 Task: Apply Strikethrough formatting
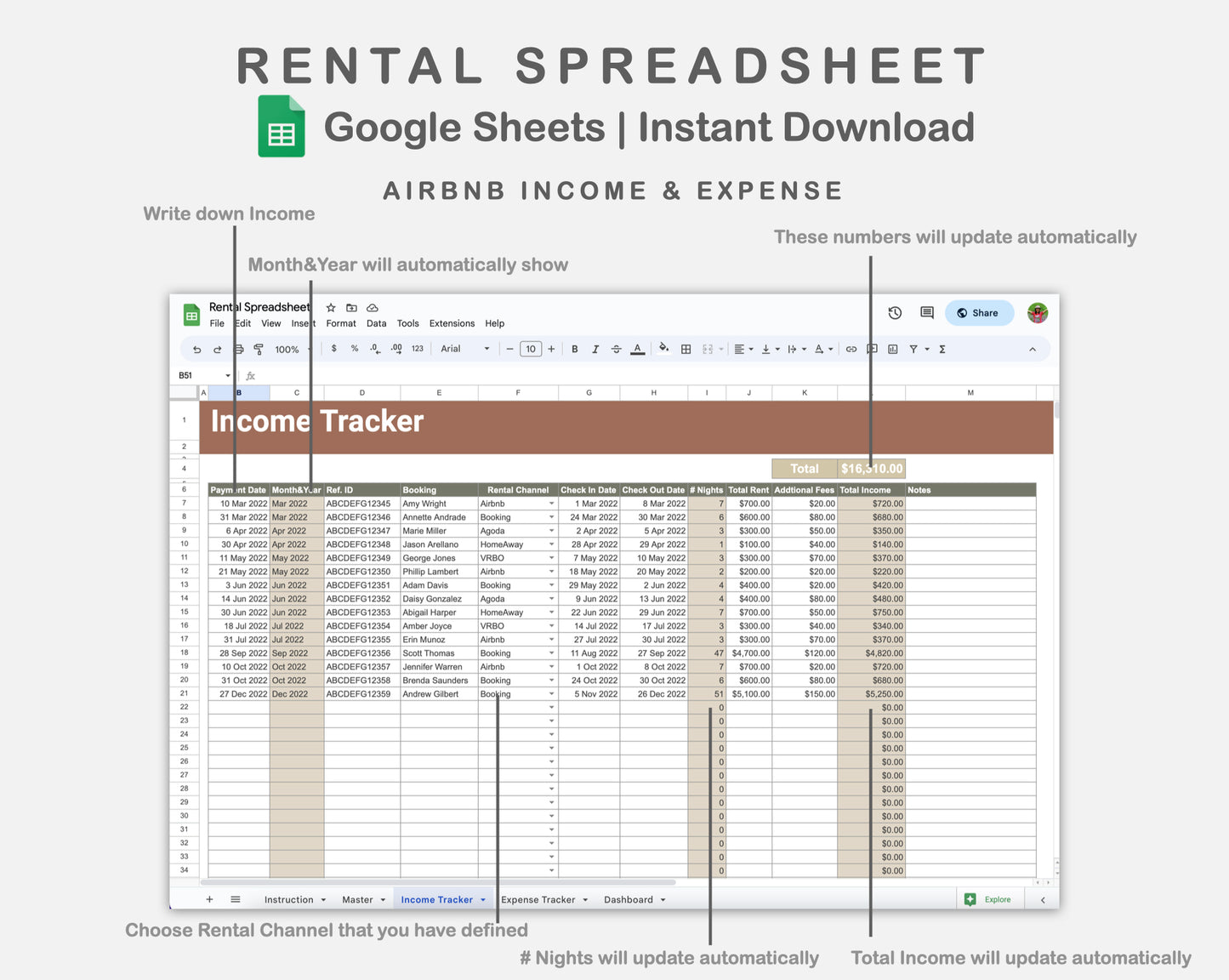[617, 349]
